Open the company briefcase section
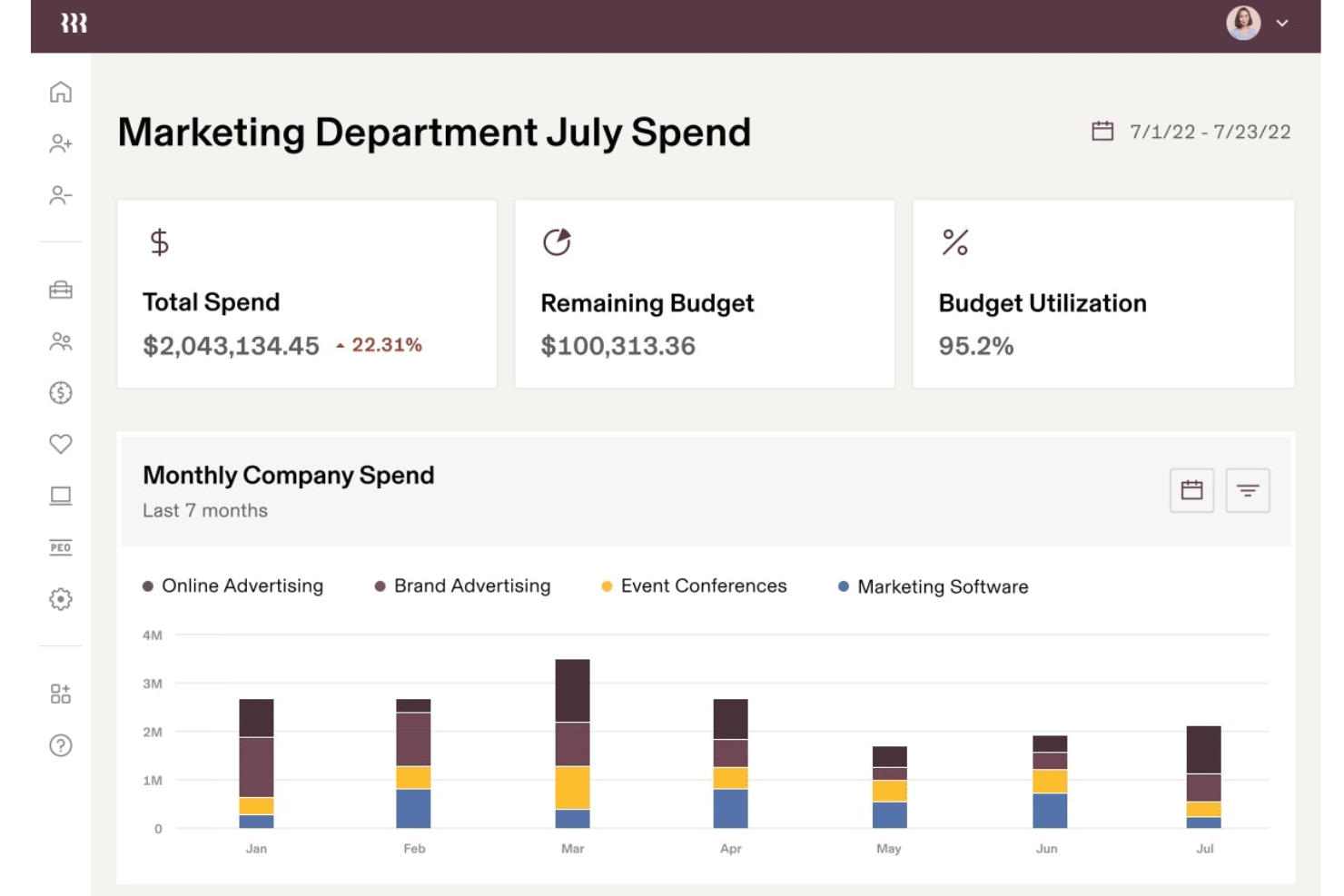The image size is (1344, 896). point(60,289)
